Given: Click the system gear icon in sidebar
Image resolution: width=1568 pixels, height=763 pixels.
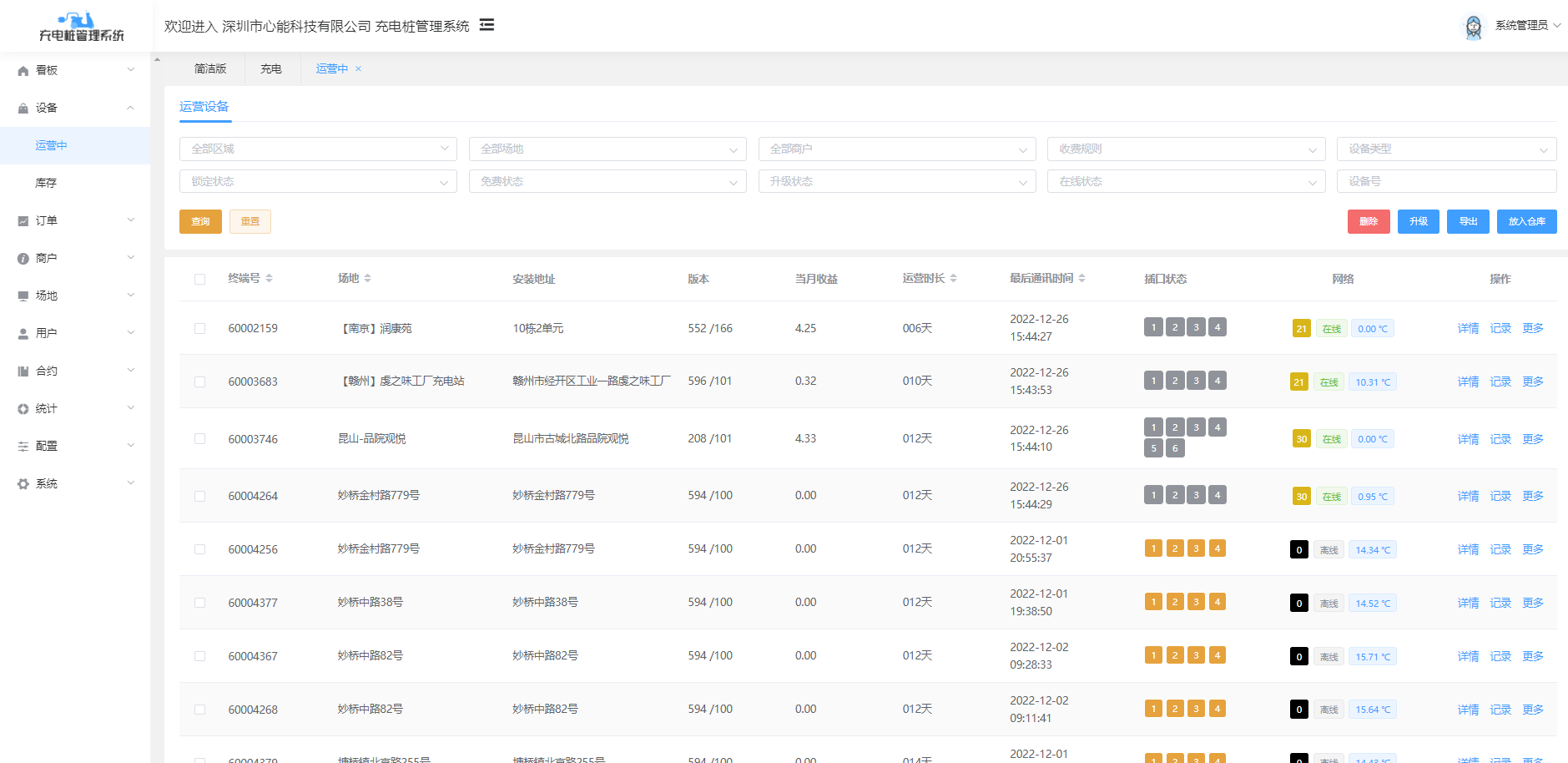Looking at the screenshot, I should [23, 484].
